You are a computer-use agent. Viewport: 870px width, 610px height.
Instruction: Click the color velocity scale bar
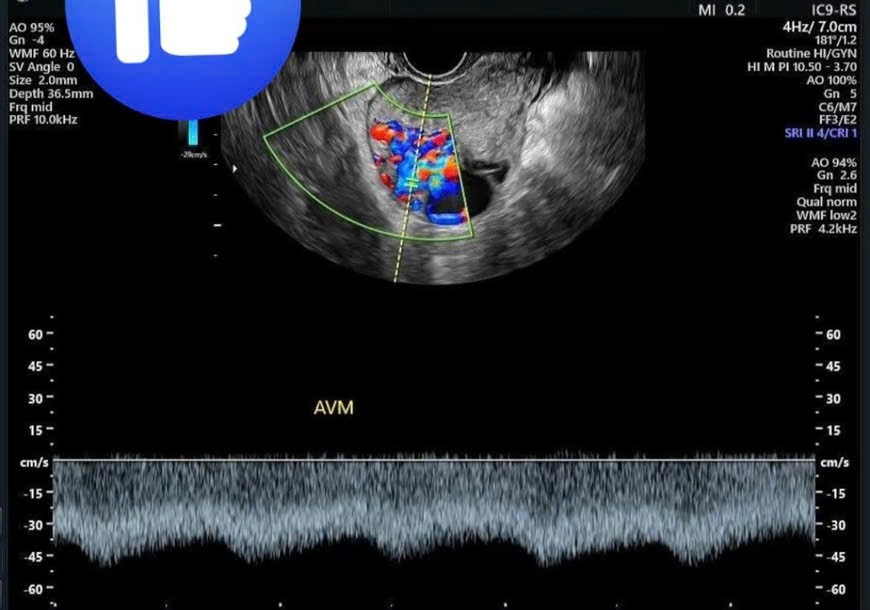click(x=194, y=132)
